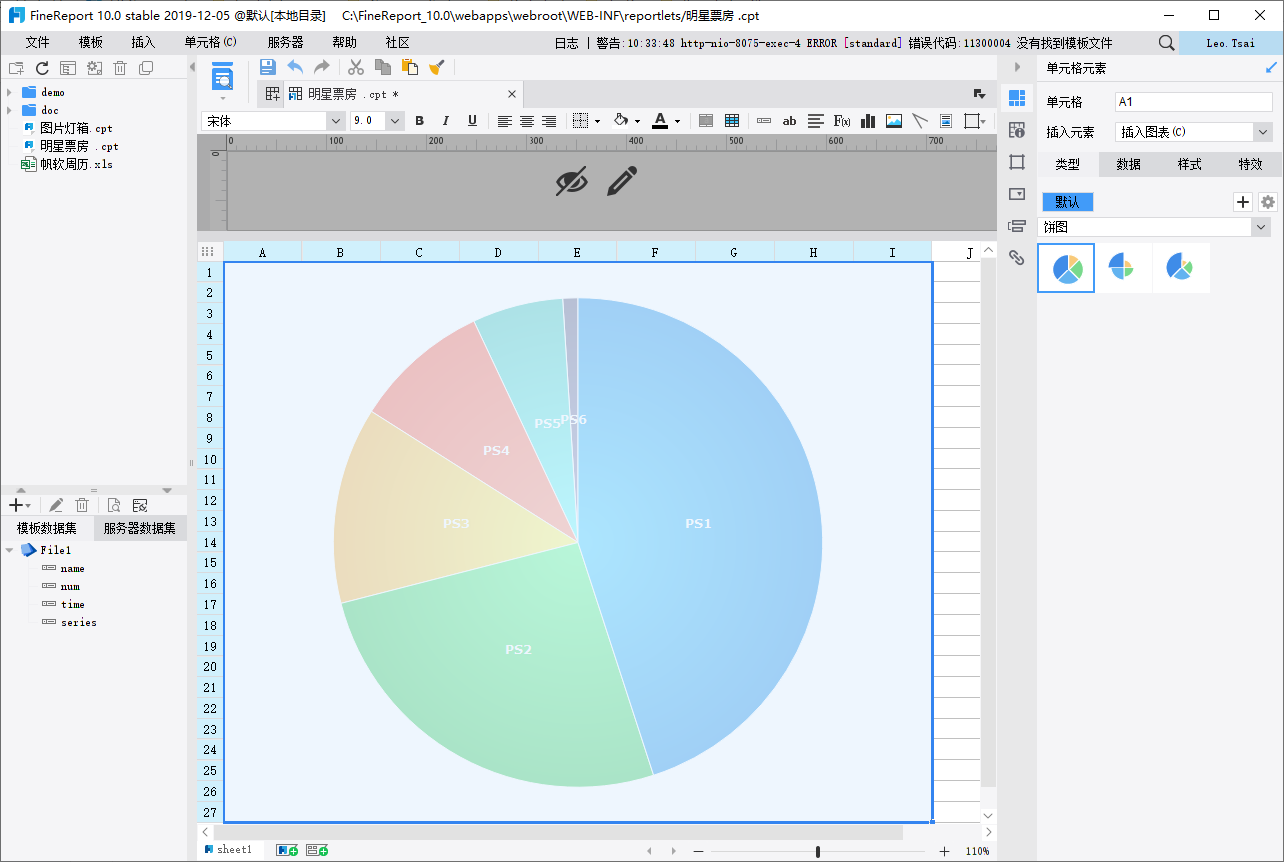Open the 服务器 menu
The image size is (1284, 862).
point(285,43)
